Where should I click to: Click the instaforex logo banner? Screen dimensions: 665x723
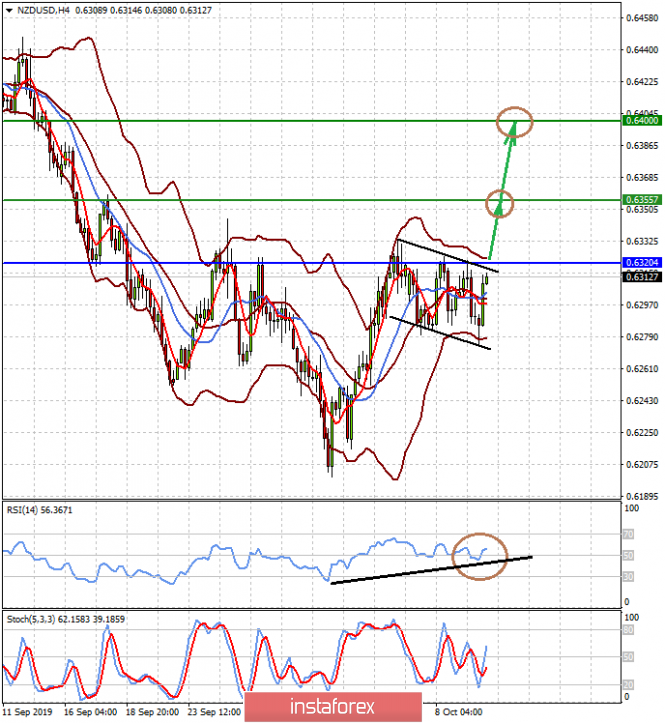pos(333,707)
